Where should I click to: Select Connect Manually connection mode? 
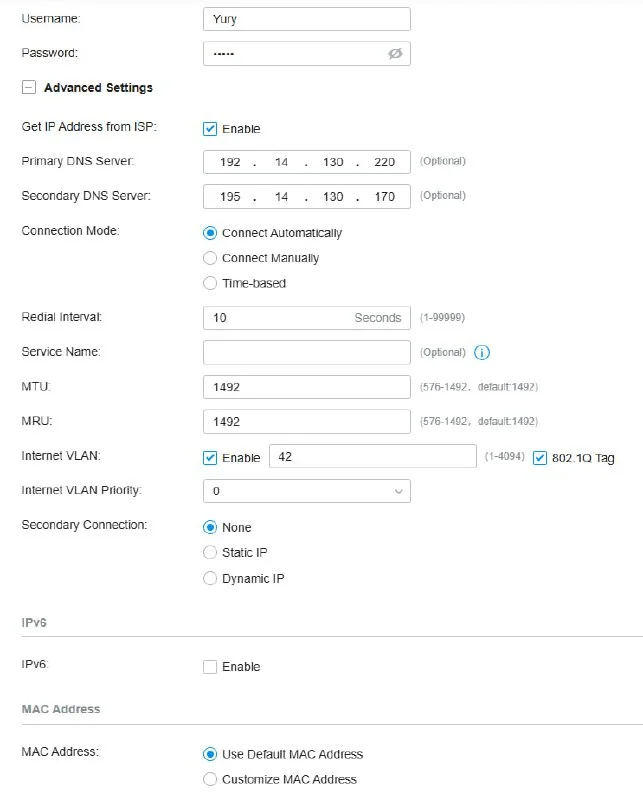(210, 258)
